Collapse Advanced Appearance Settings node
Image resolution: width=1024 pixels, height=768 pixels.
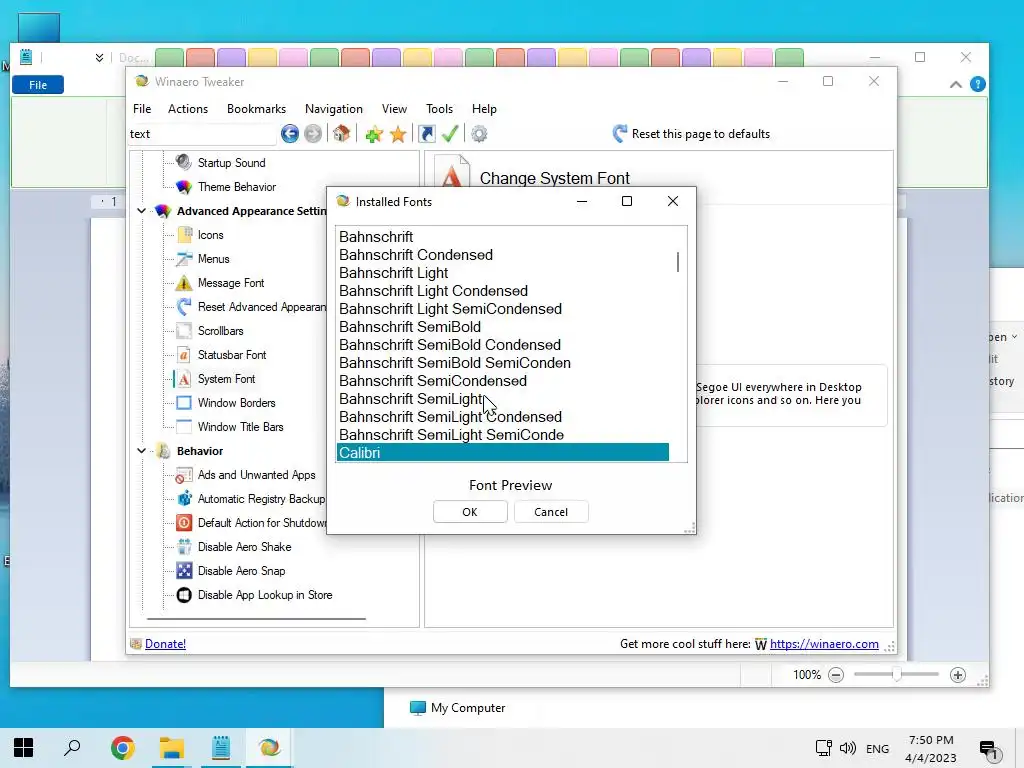141,211
